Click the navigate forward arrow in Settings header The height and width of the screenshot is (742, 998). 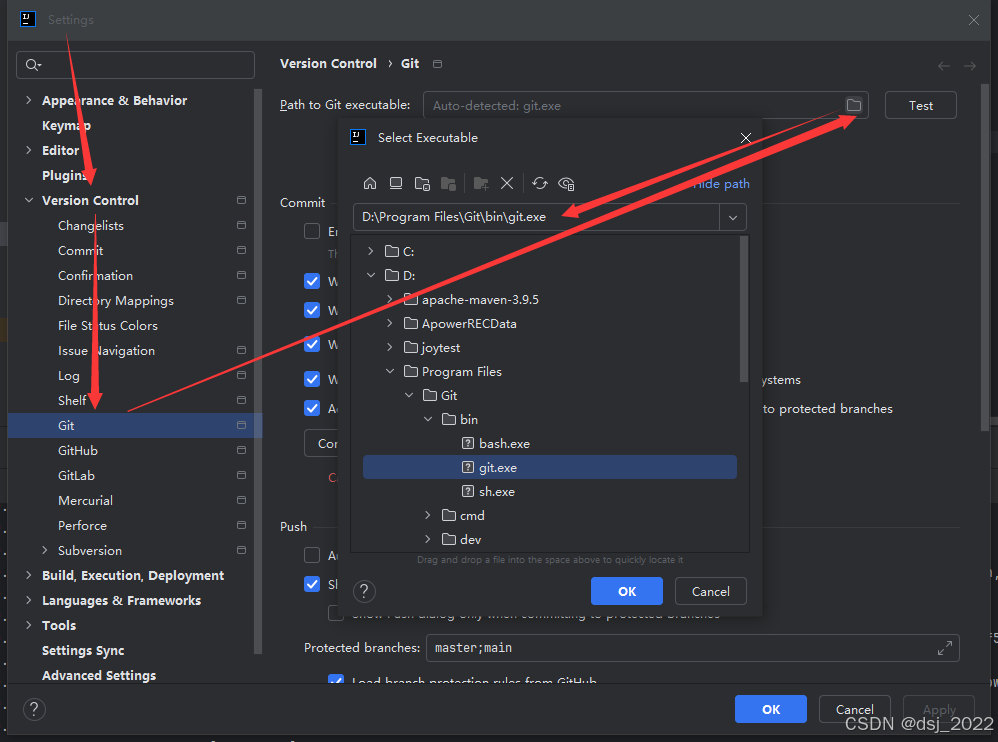point(969,66)
